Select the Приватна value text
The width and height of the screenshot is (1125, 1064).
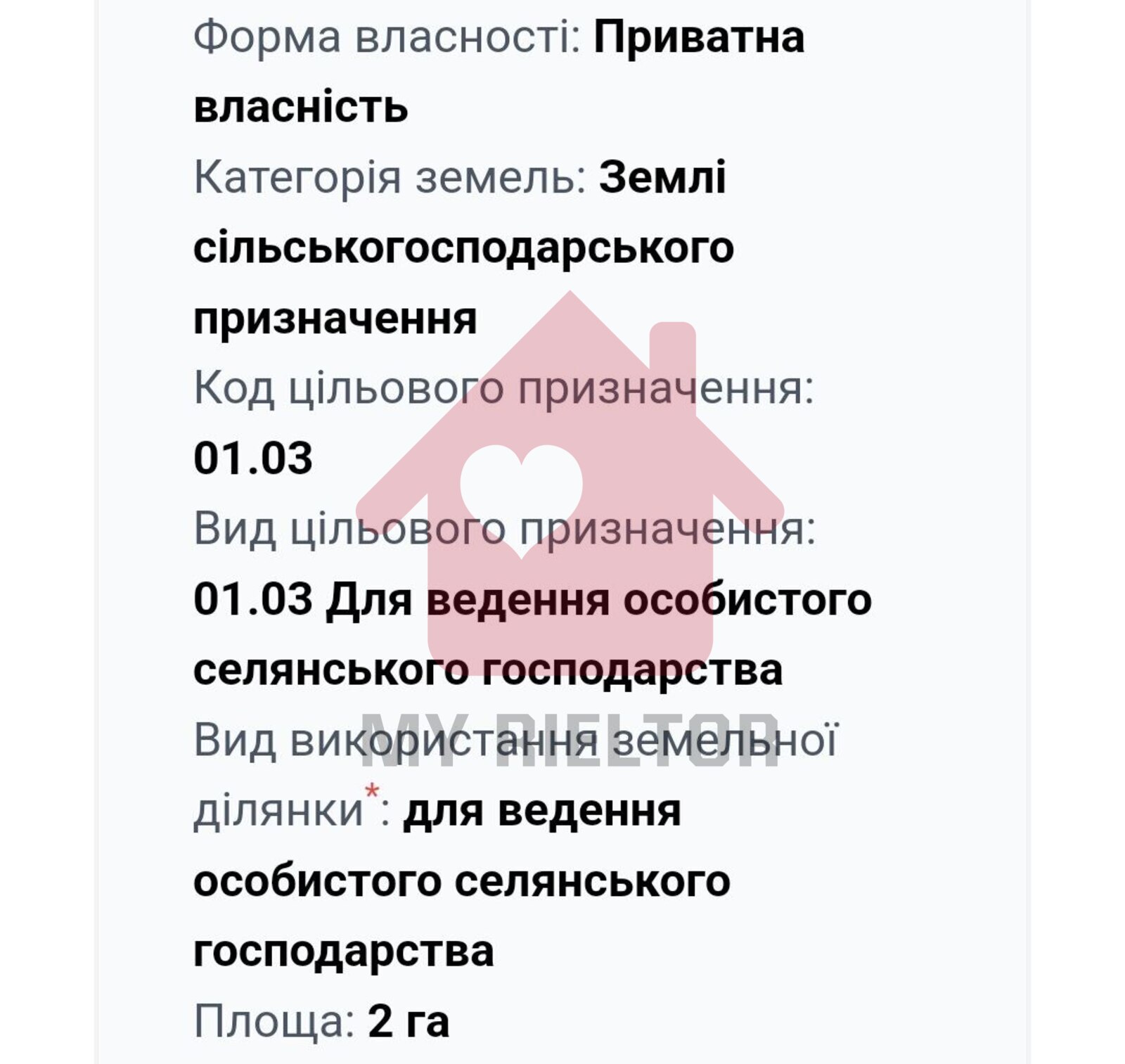coord(699,37)
